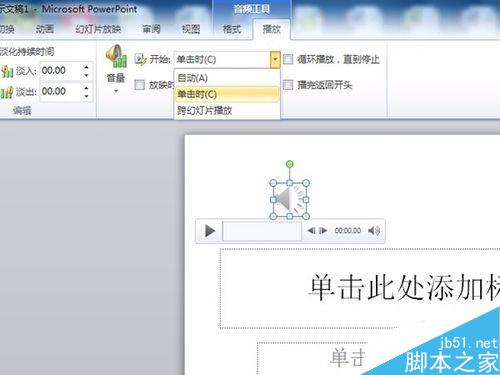Click the 淡入 fade-in time field
This screenshot has height=375, width=500.
point(60,71)
